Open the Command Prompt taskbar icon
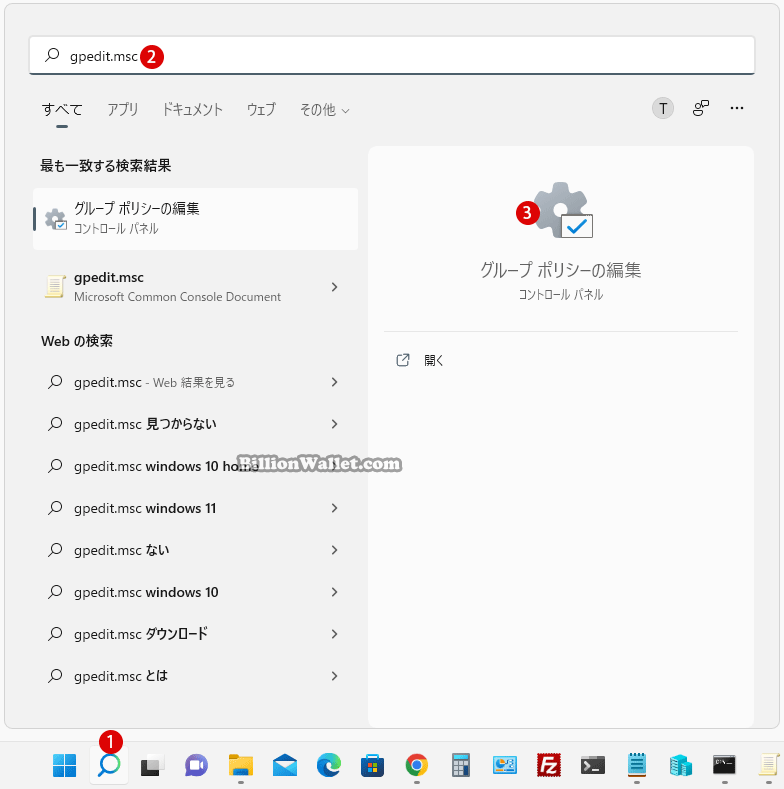The height and width of the screenshot is (789, 784). [725, 765]
